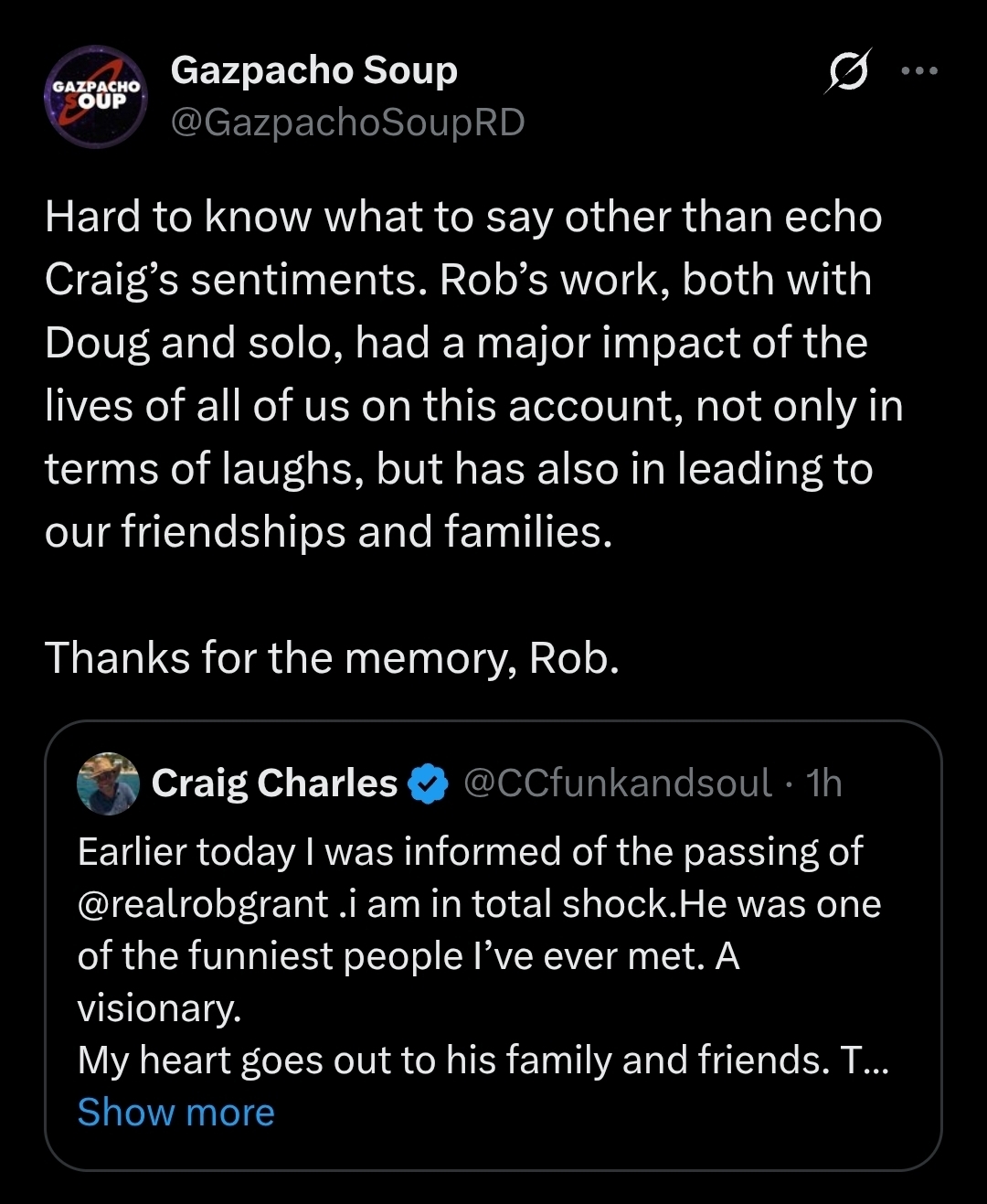Click Craig Charles's small profile picture
The height and width of the screenshot is (1204, 987).
click(108, 783)
